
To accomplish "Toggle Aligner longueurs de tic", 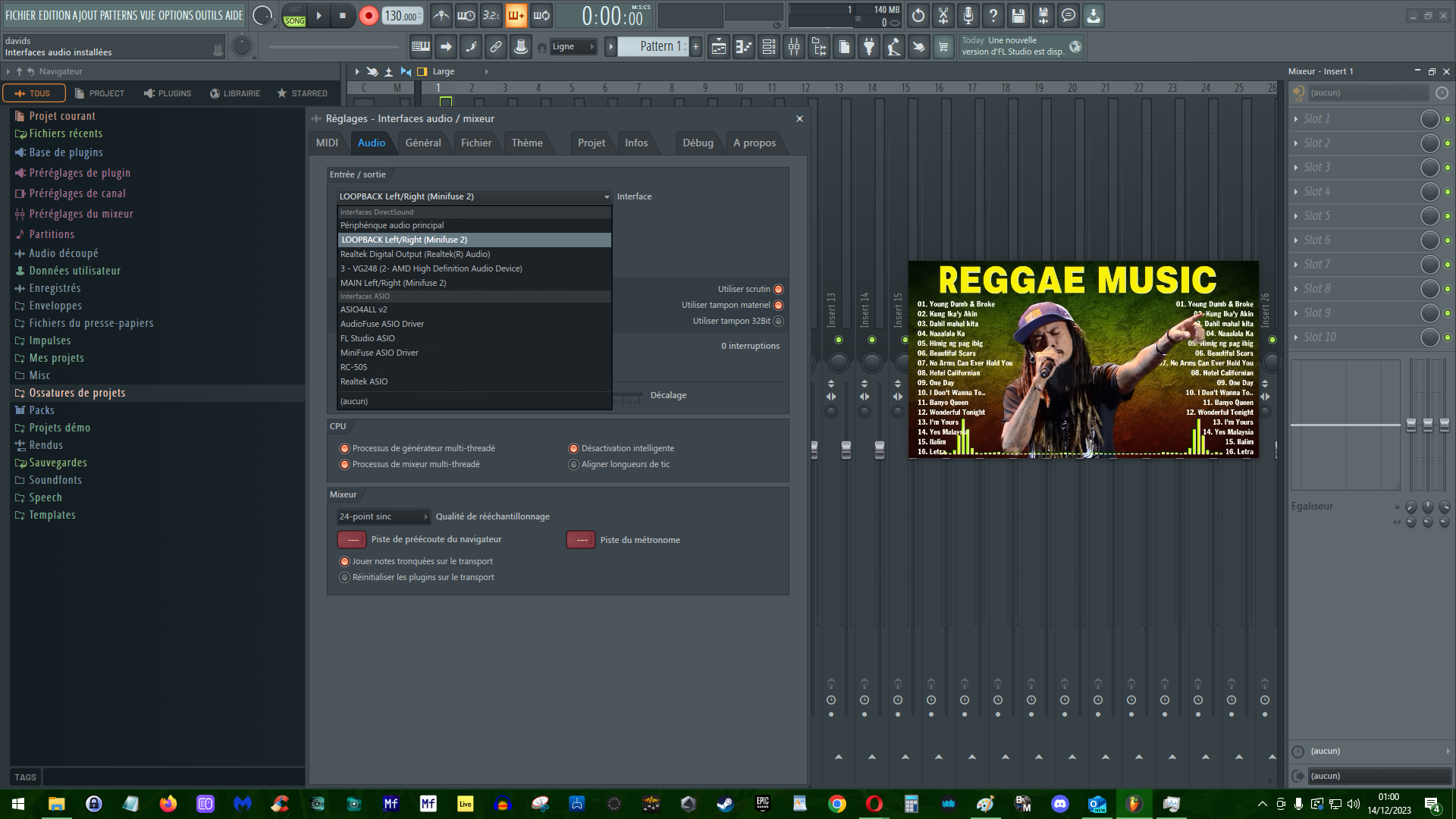I will 573,464.
